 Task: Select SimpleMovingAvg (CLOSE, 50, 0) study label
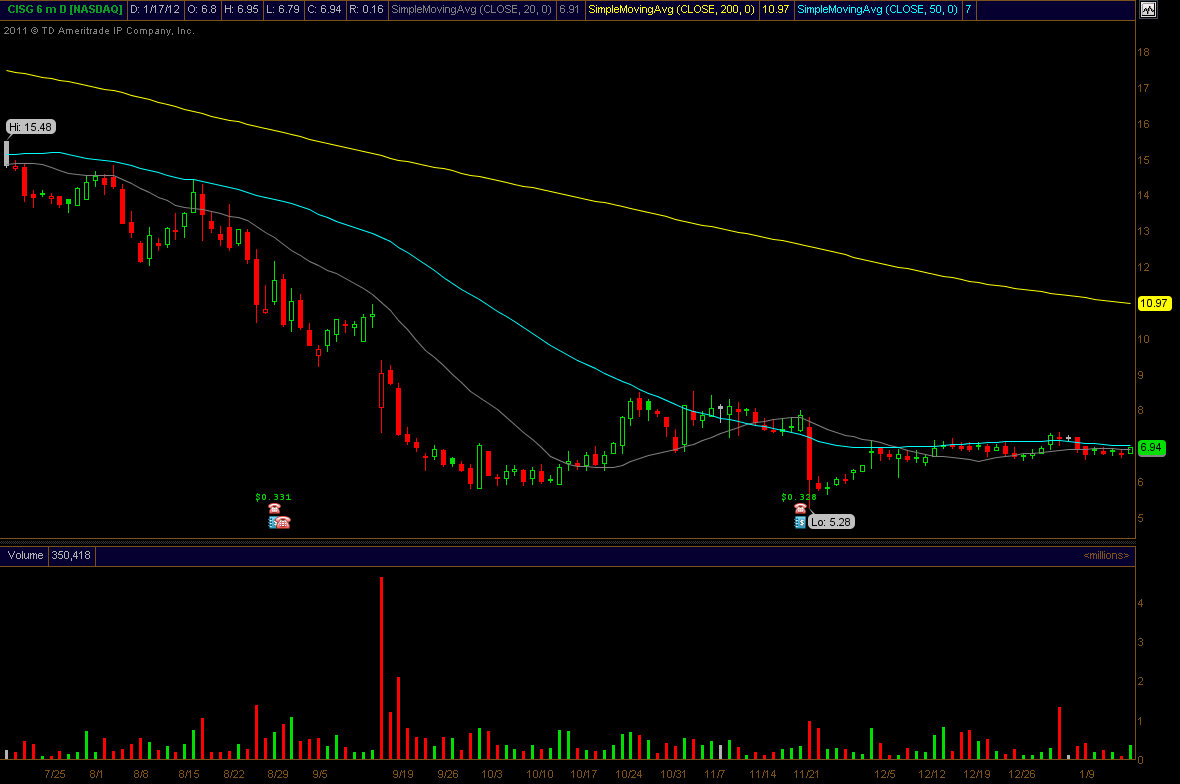click(877, 10)
